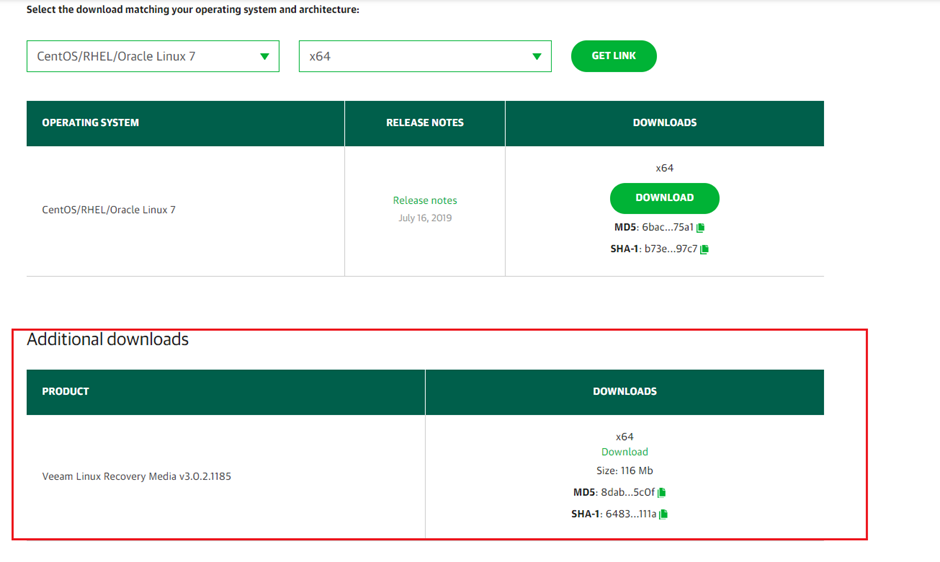The height and width of the screenshot is (562, 940).
Task: Click the green DOWNLOAD button
Action: [x=664, y=198]
